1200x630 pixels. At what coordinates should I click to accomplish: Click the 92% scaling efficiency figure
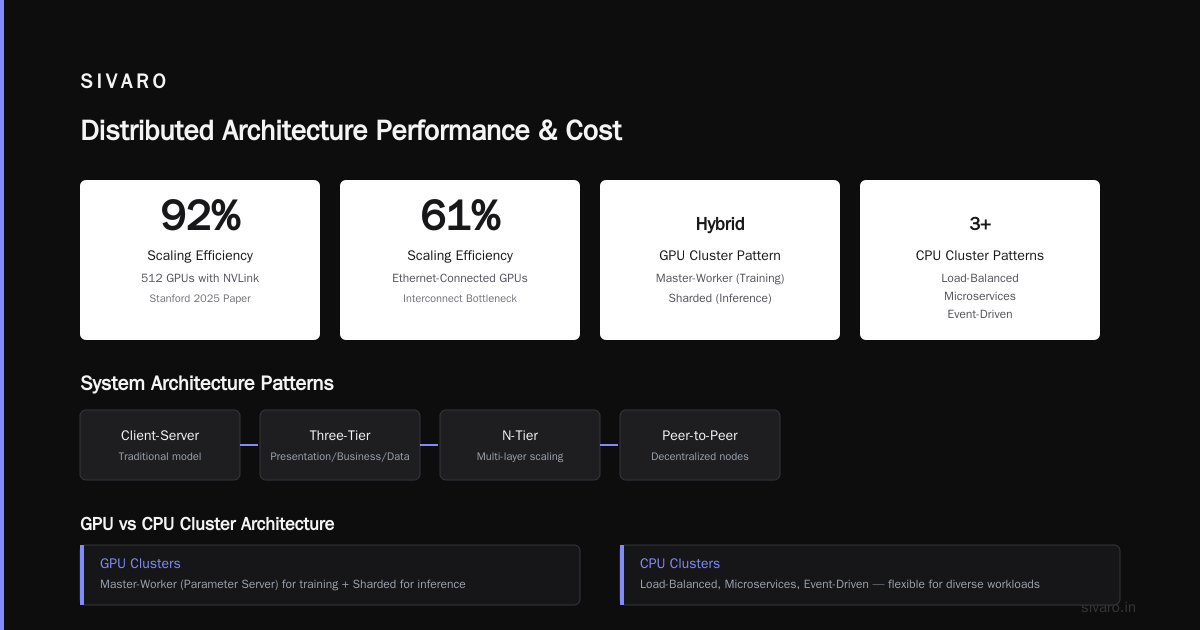[200, 215]
